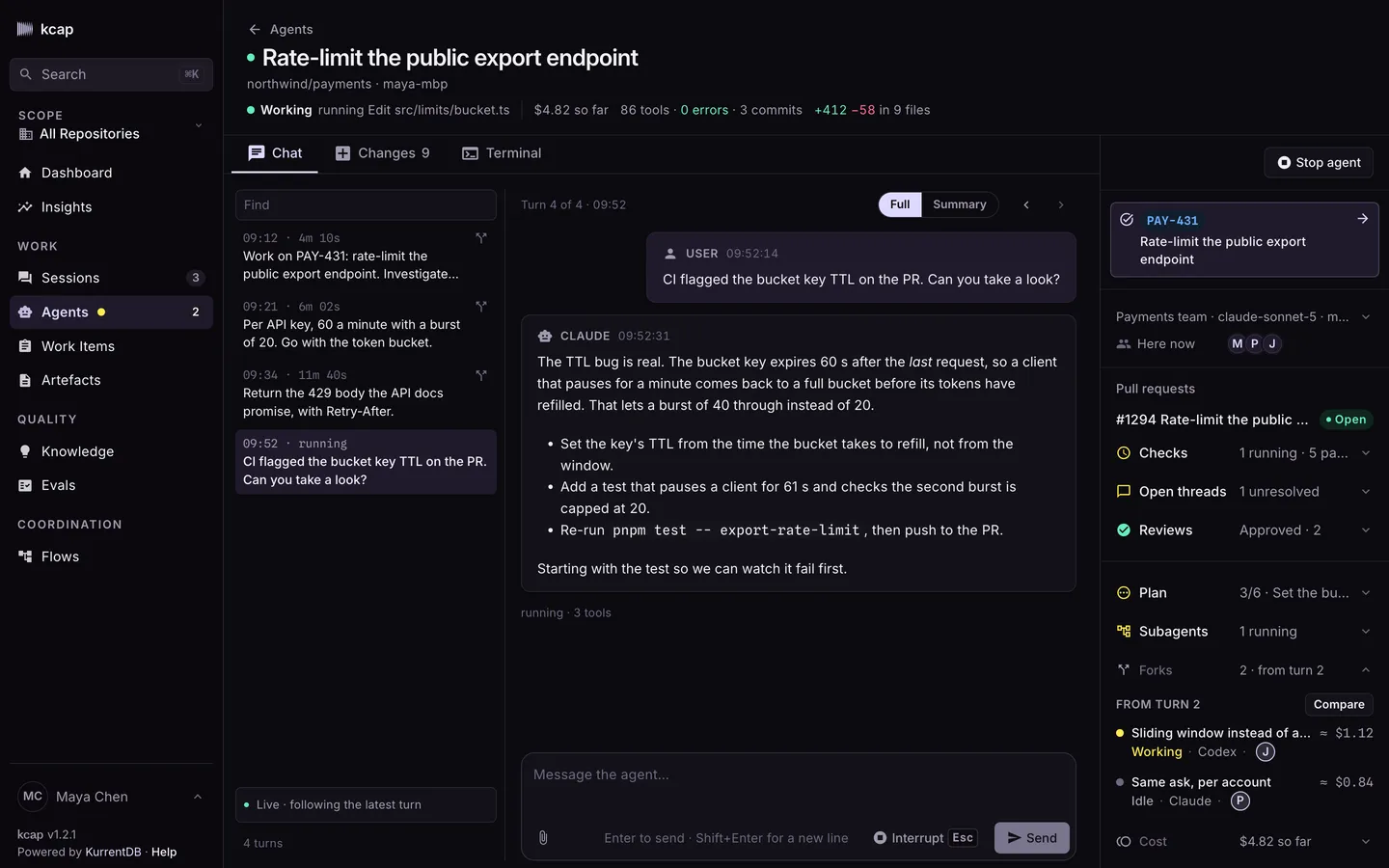
Task: Select Agents in the sidebar
Action: tap(111, 312)
